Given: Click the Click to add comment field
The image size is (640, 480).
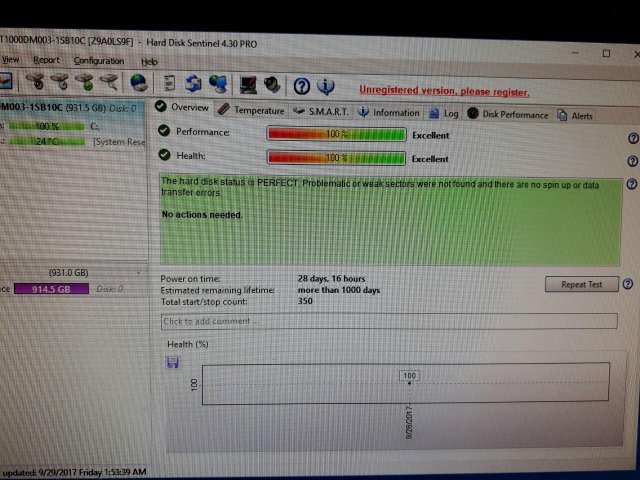Looking at the screenshot, I should 389,321.
